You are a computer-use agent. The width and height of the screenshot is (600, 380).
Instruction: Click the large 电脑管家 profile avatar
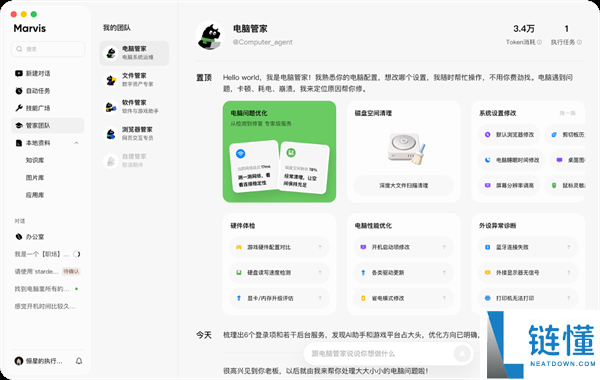click(210, 36)
